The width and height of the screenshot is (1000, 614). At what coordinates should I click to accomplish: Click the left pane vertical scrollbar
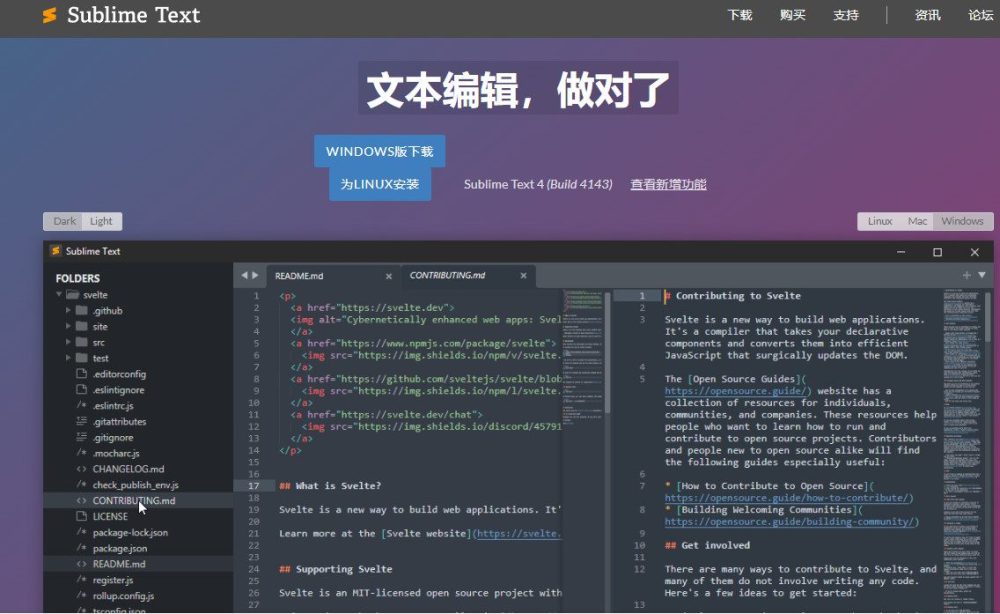click(x=607, y=353)
